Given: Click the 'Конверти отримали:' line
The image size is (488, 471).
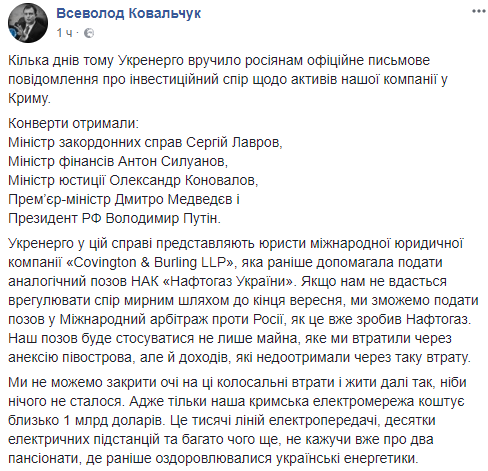Looking at the screenshot, I should pyautogui.click(x=73, y=124).
